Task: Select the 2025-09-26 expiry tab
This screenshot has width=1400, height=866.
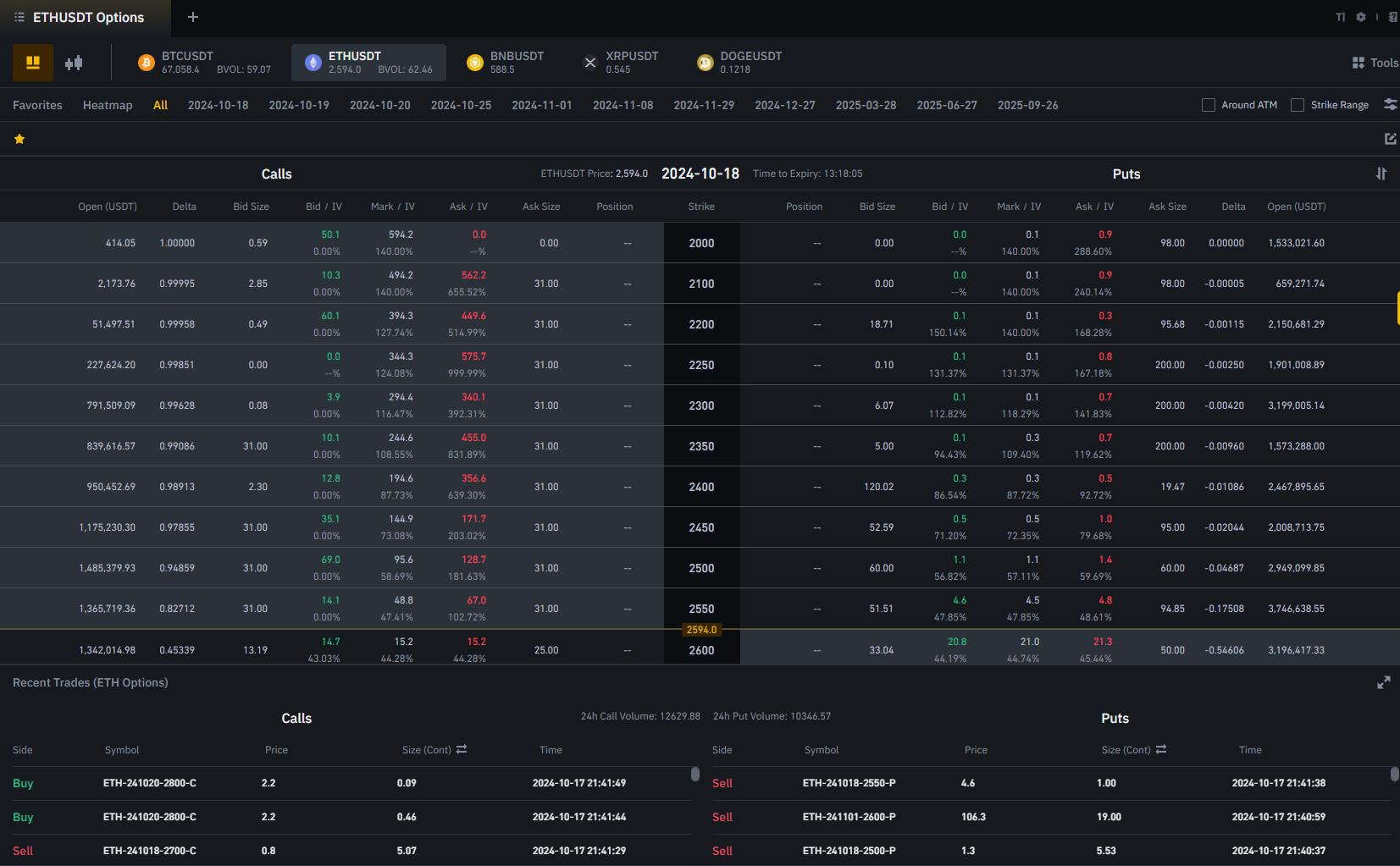Action: (x=1028, y=105)
